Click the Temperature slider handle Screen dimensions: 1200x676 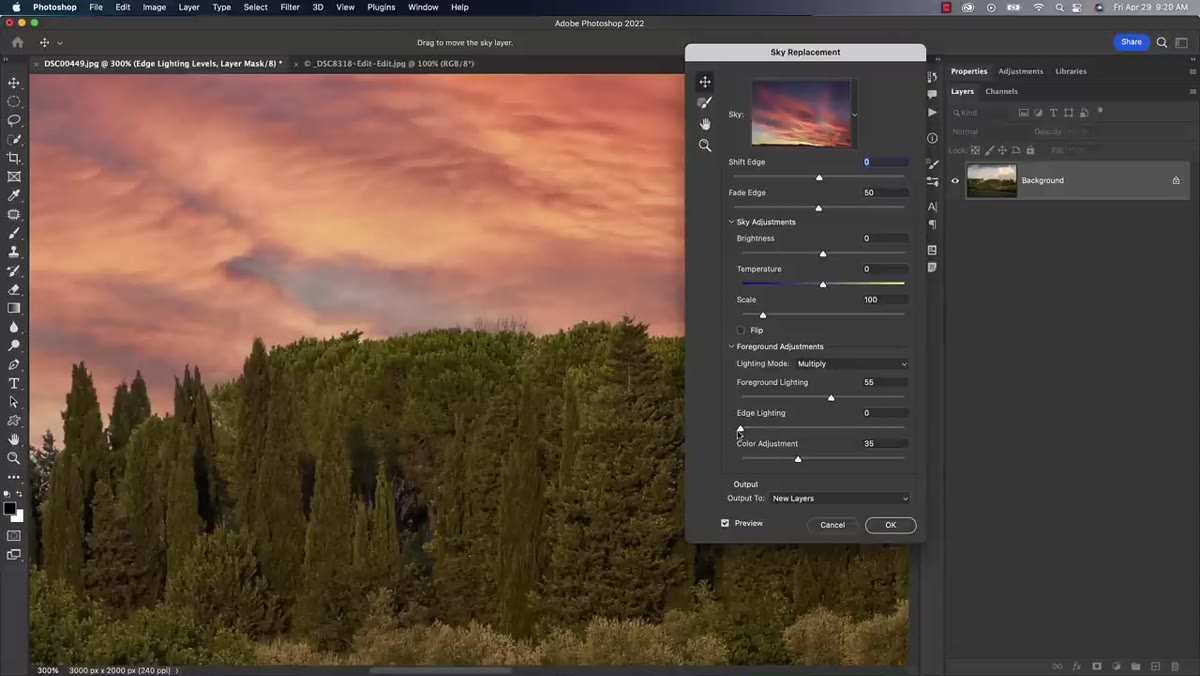click(x=823, y=284)
